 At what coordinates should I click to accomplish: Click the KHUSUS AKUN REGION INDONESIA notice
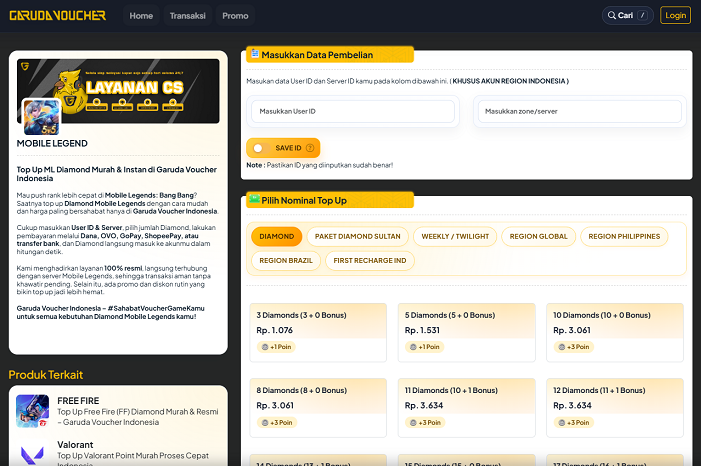point(509,81)
